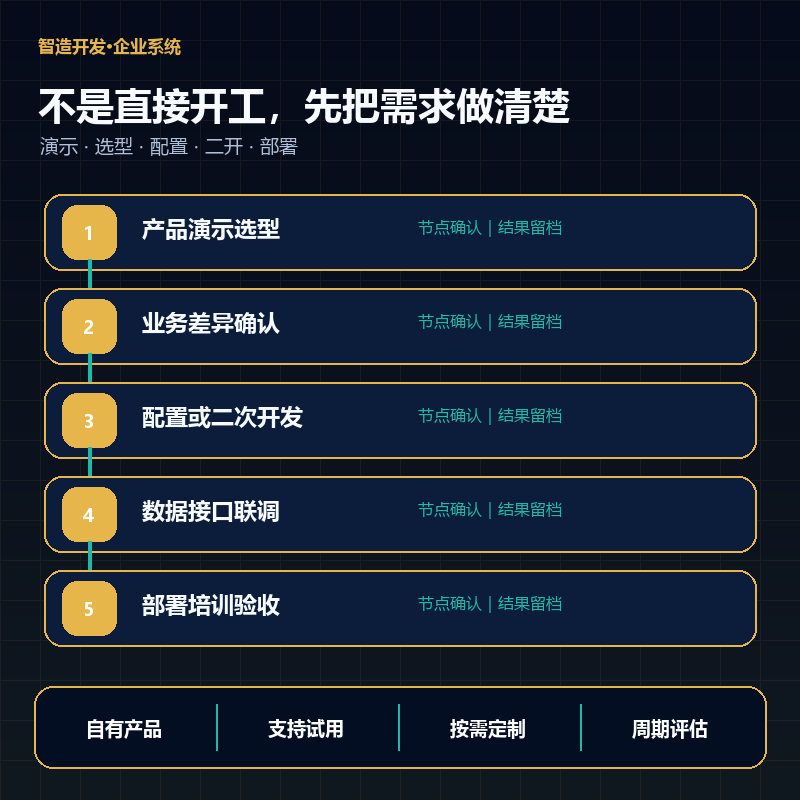Switch to the 支持试用 bottom tab
The height and width of the screenshot is (800, 800).
click(306, 729)
